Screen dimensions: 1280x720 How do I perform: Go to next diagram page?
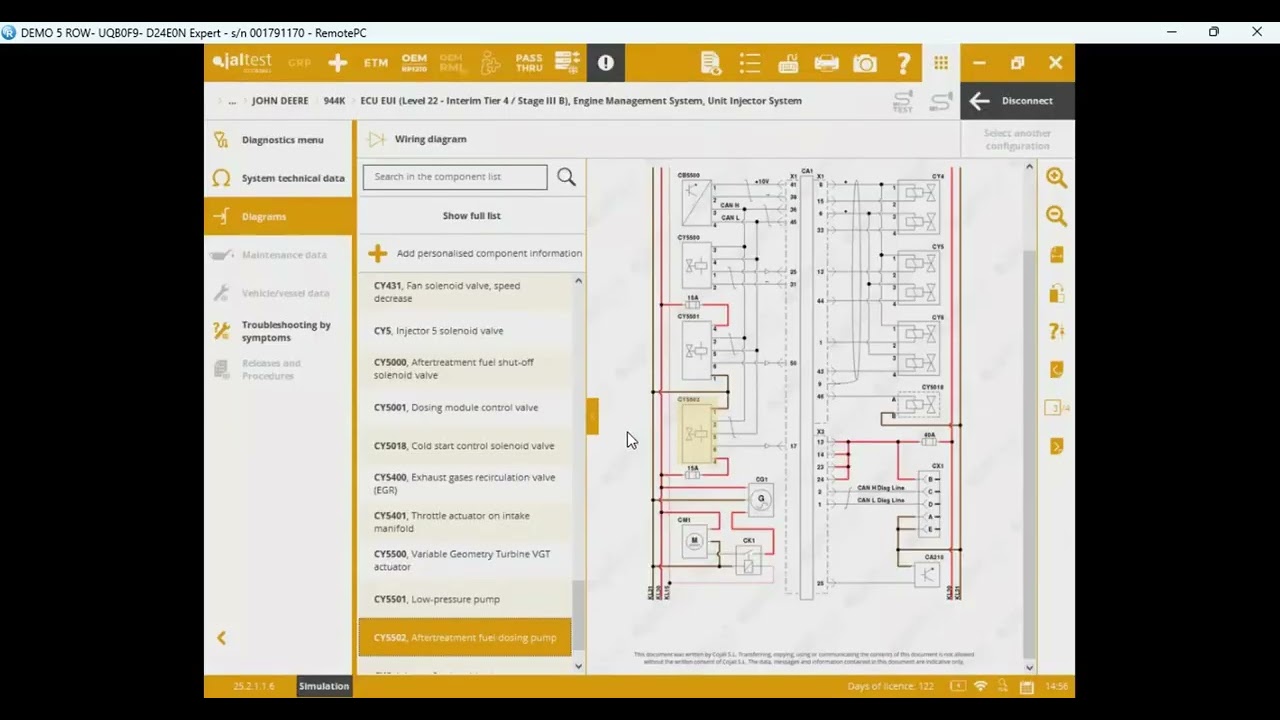1056,446
